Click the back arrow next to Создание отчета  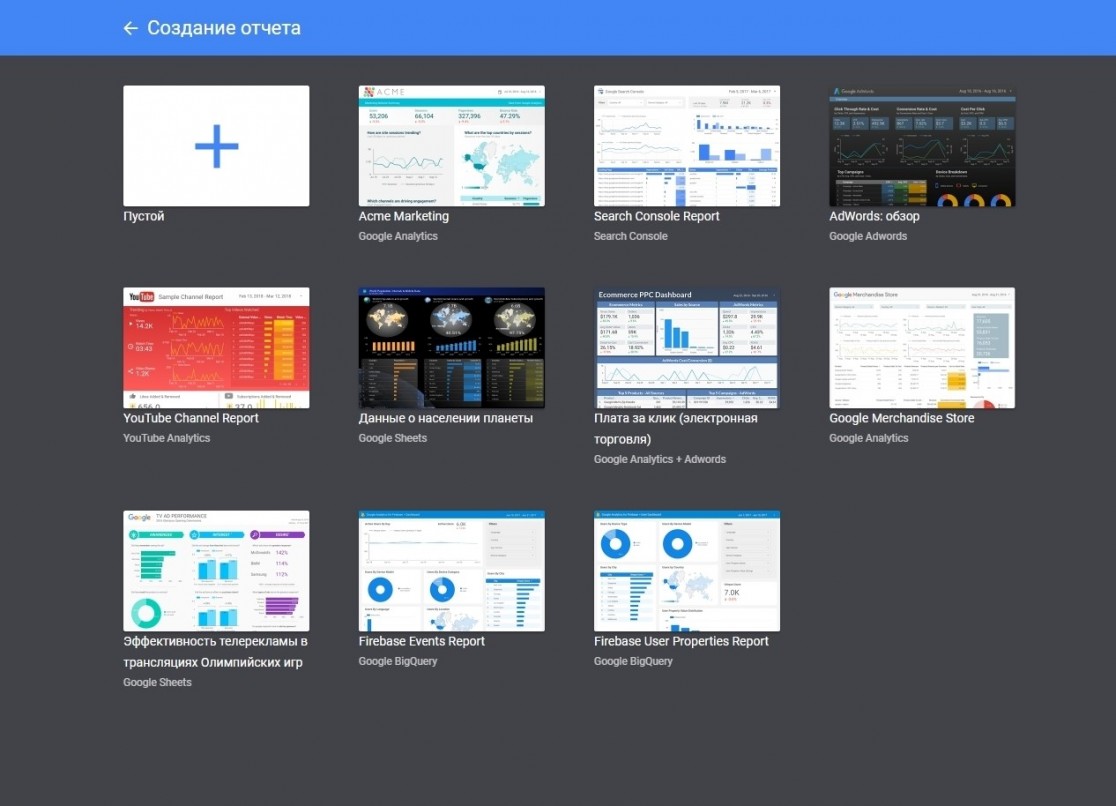point(130,28)
